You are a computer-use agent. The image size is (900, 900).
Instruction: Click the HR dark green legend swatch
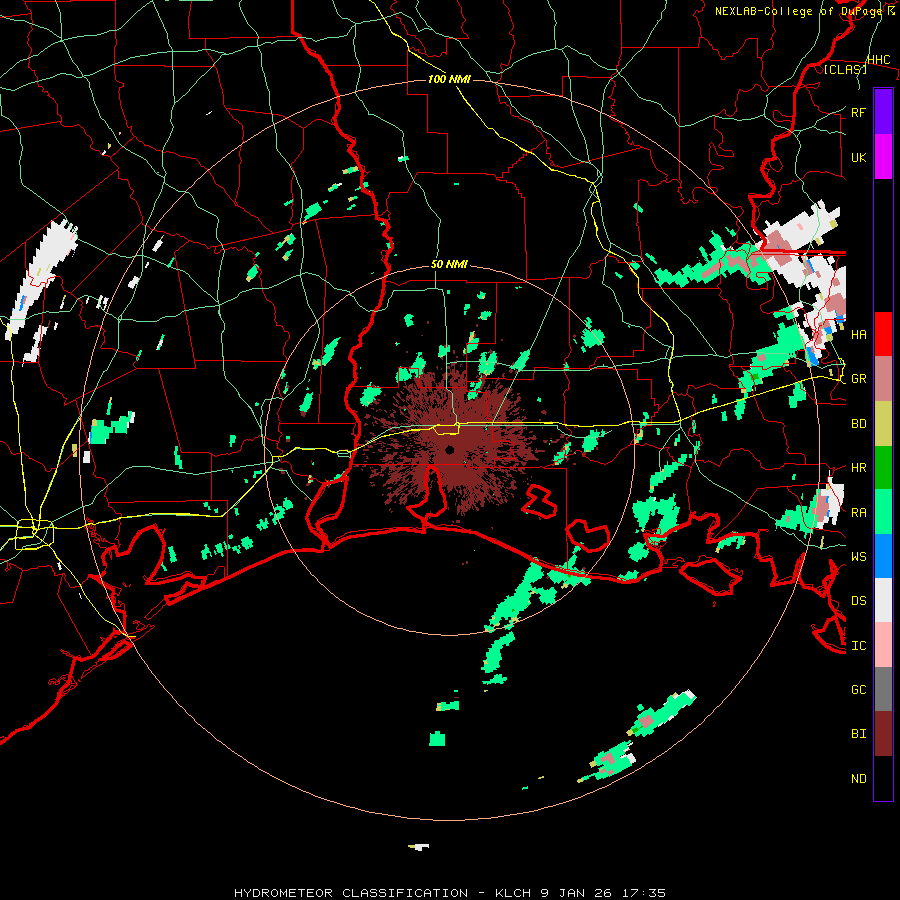tap(883, 468)
